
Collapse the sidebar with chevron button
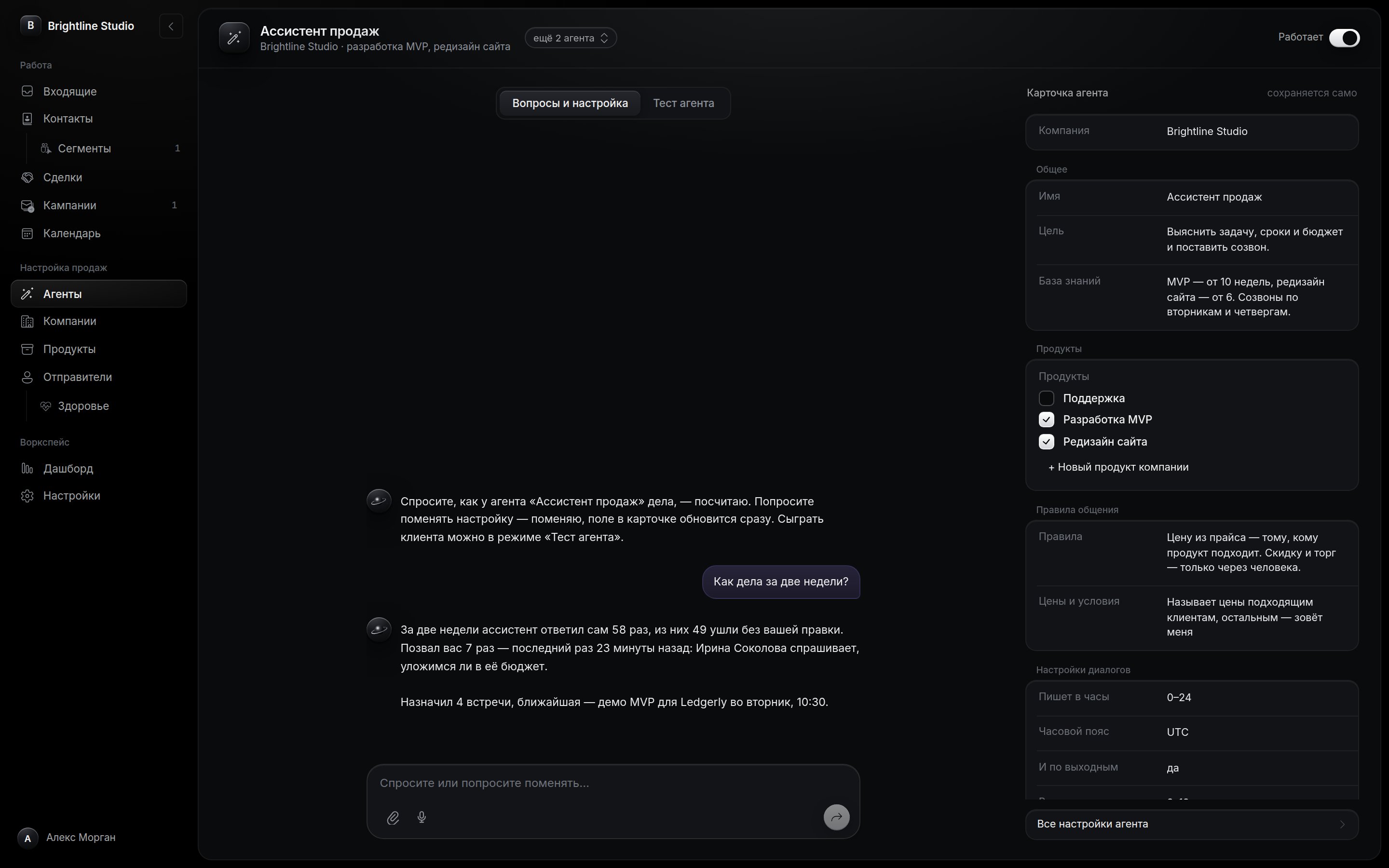coord(171,27)
